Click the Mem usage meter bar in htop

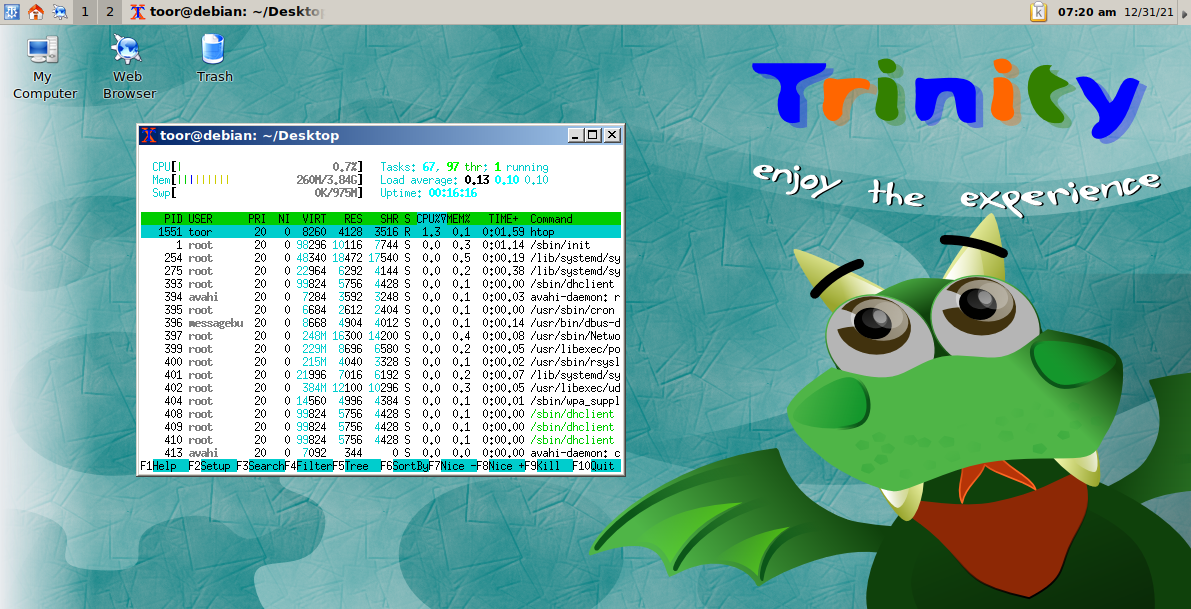coord(257,180)
